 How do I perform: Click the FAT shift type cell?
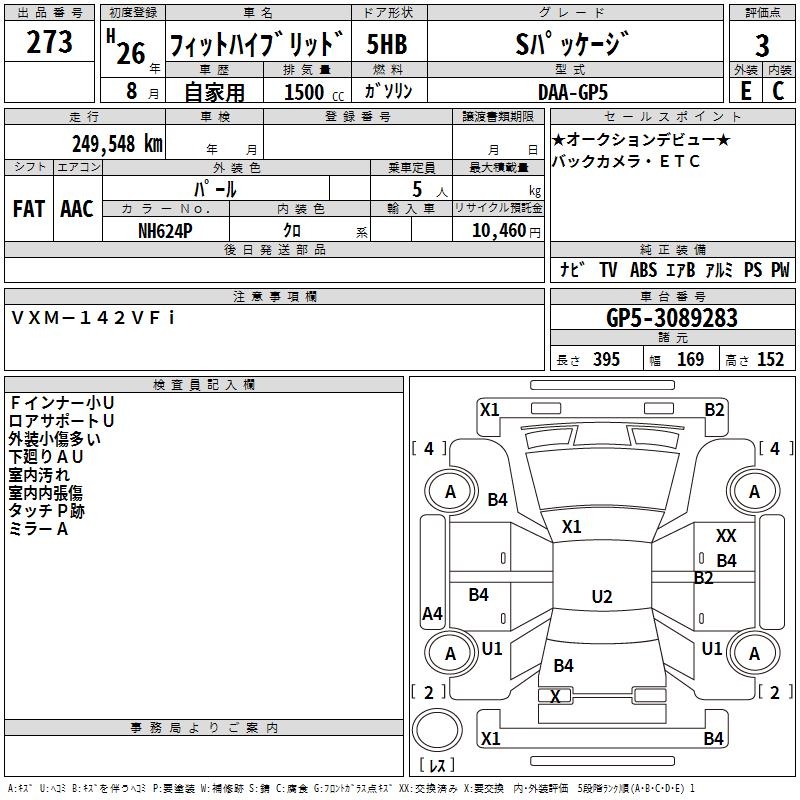28,209
